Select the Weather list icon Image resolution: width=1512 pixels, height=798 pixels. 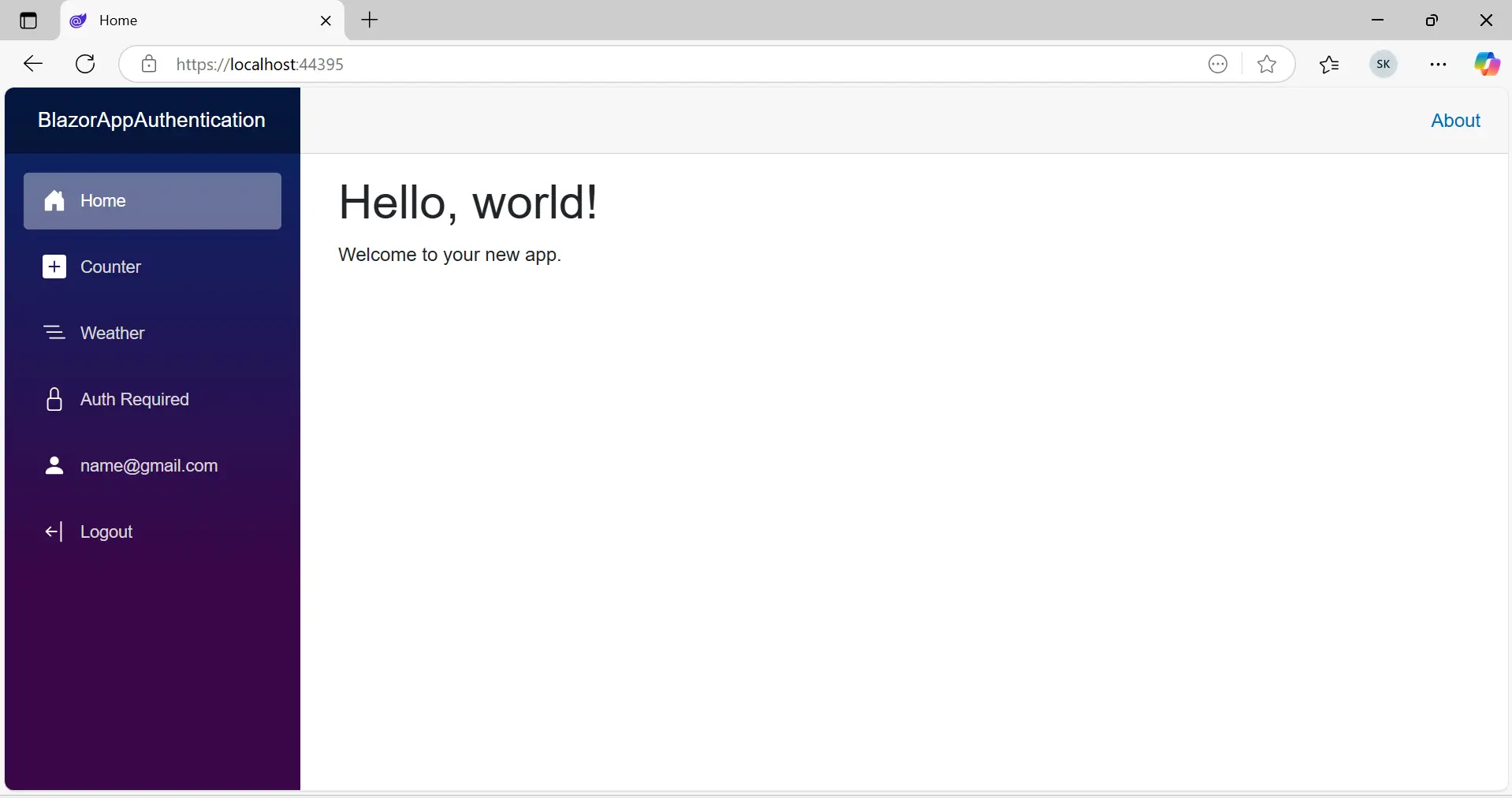[x=54, y=332]
